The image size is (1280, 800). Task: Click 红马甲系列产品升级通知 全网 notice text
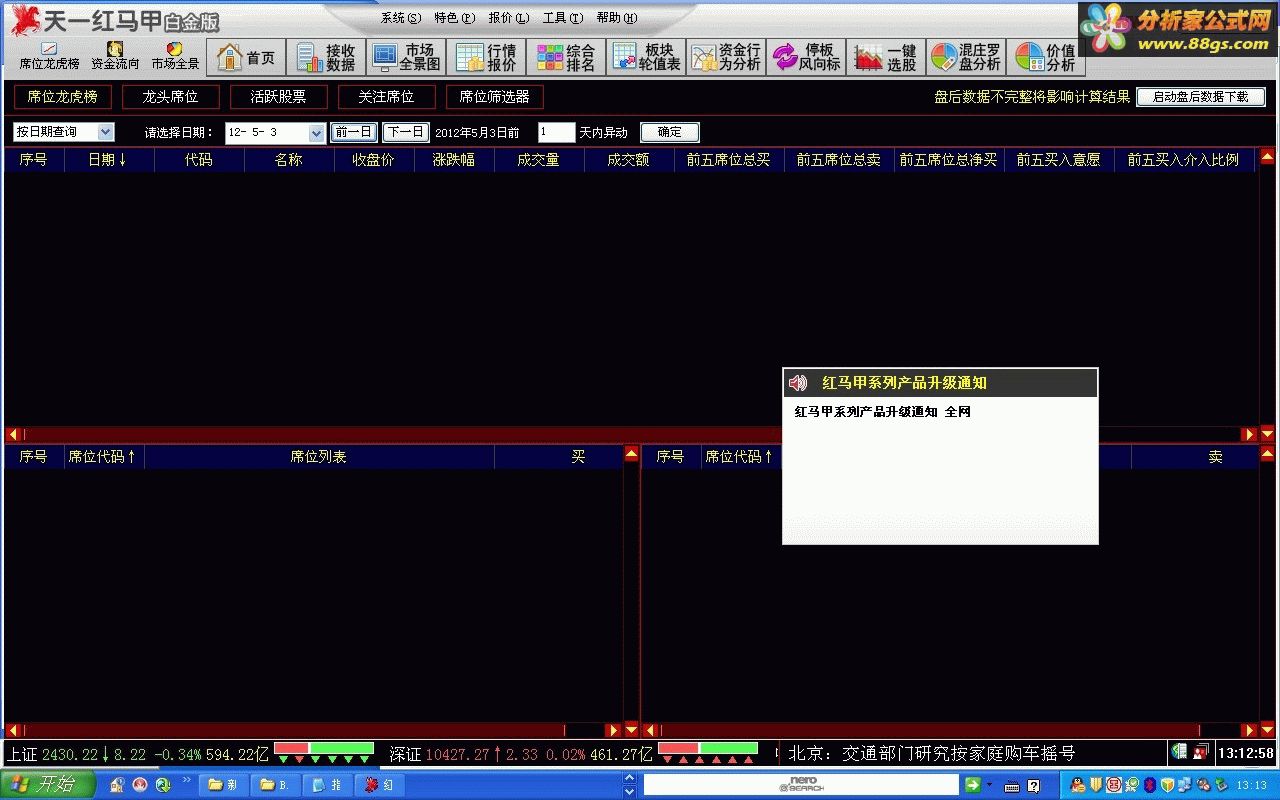click(882, 412)
